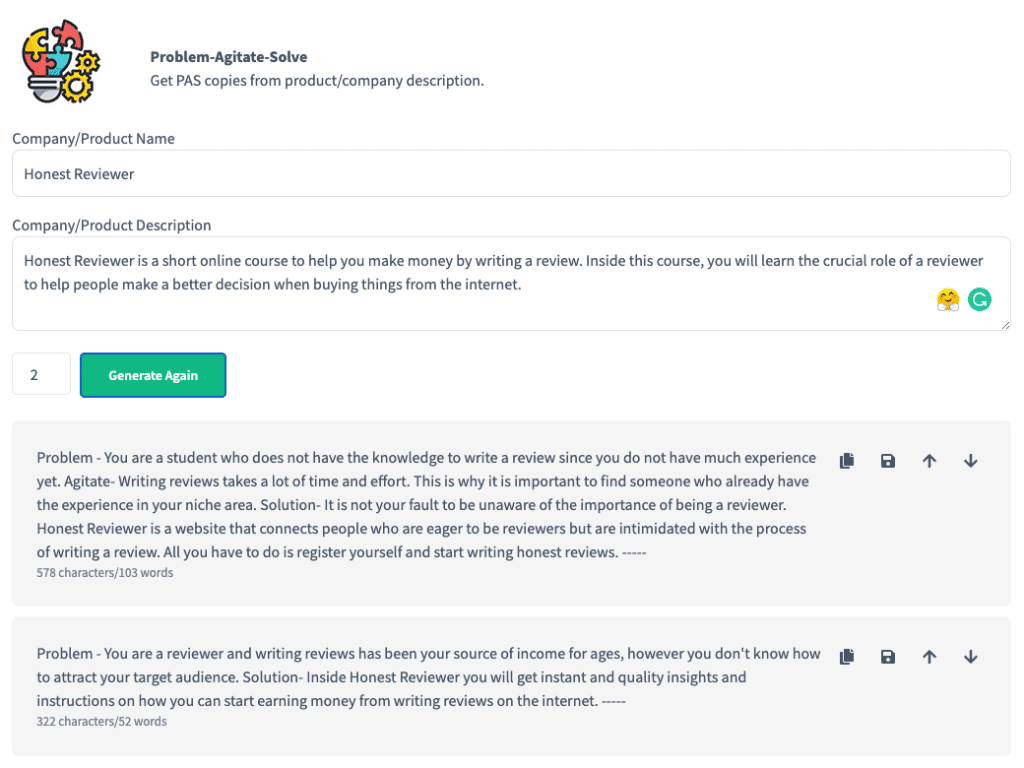
Task: Move second result down with arrow
Action: click(970, 657)
